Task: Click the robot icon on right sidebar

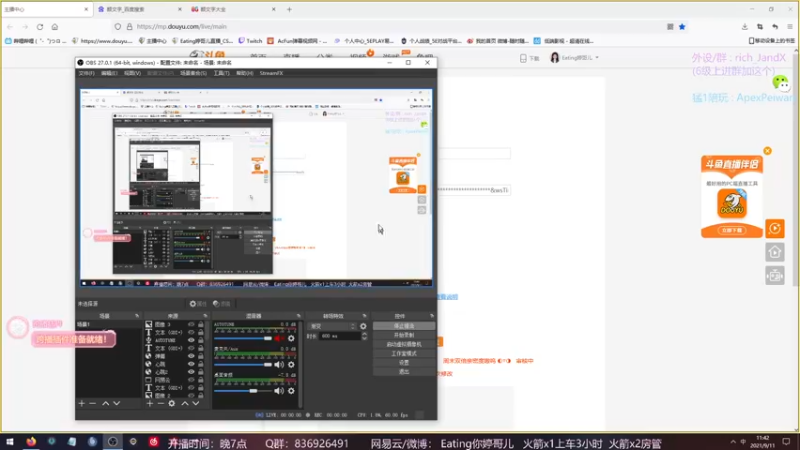Action: click(x=775, y=276)
